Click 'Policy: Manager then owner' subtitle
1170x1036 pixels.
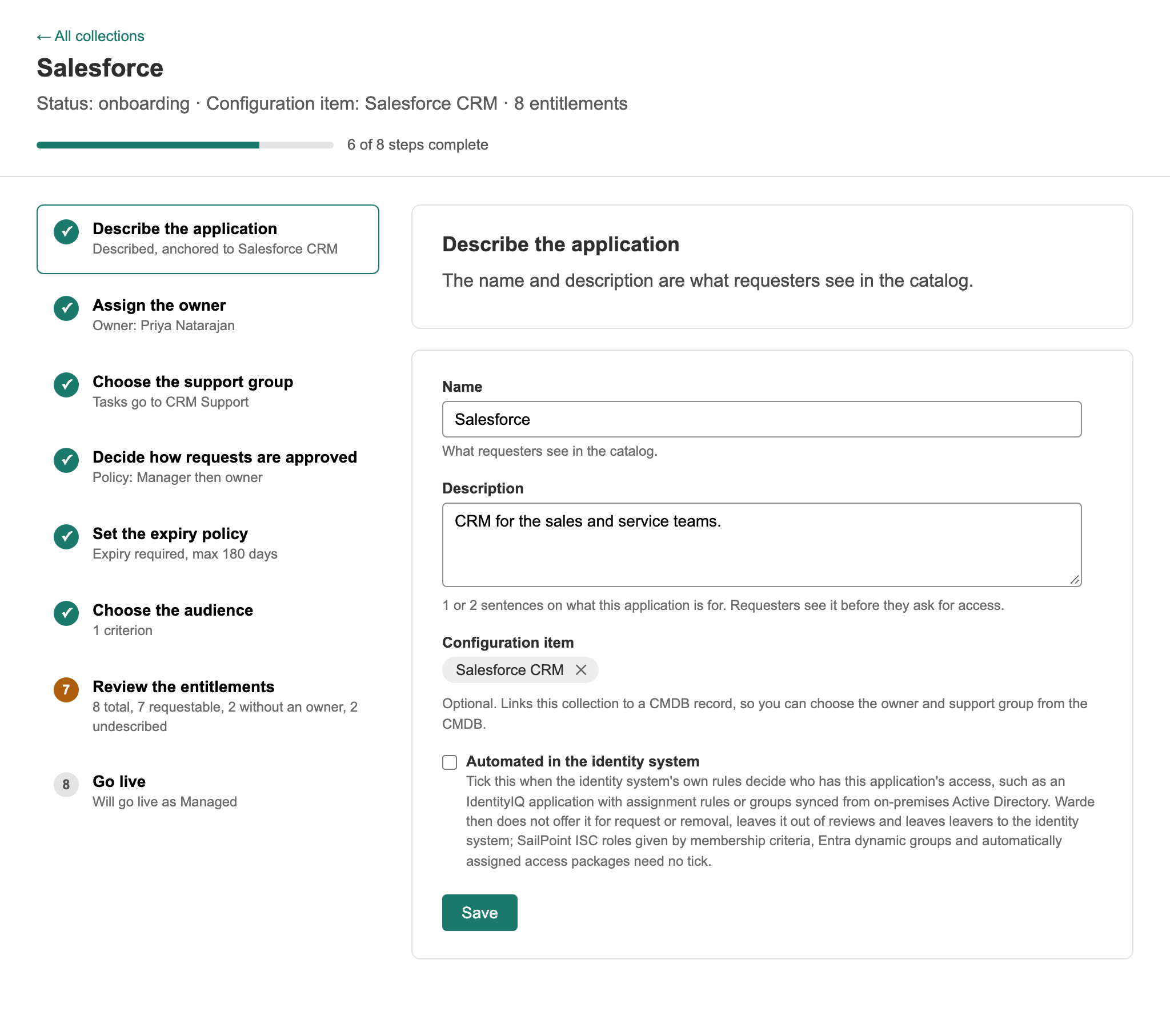click(x=178, y=478)
